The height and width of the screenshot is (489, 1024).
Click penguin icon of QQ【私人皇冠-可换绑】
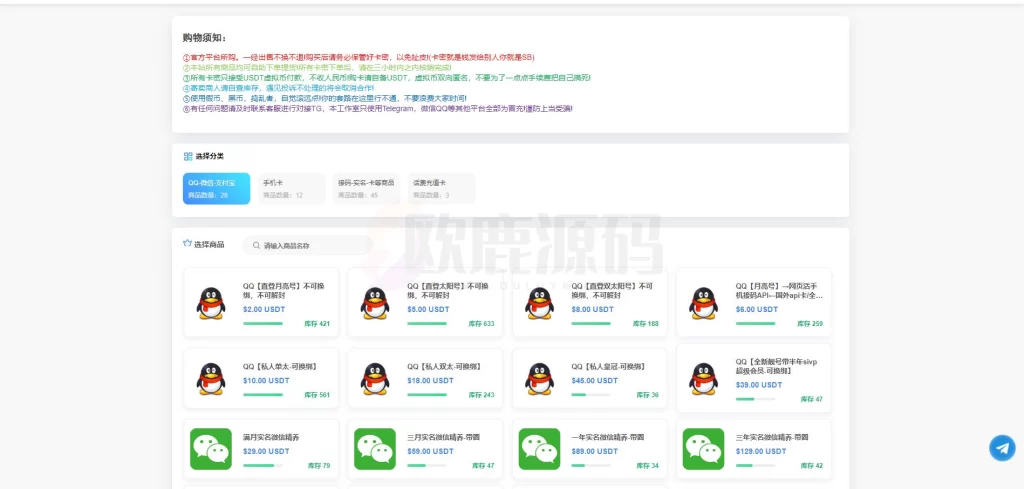click(539, 379)
